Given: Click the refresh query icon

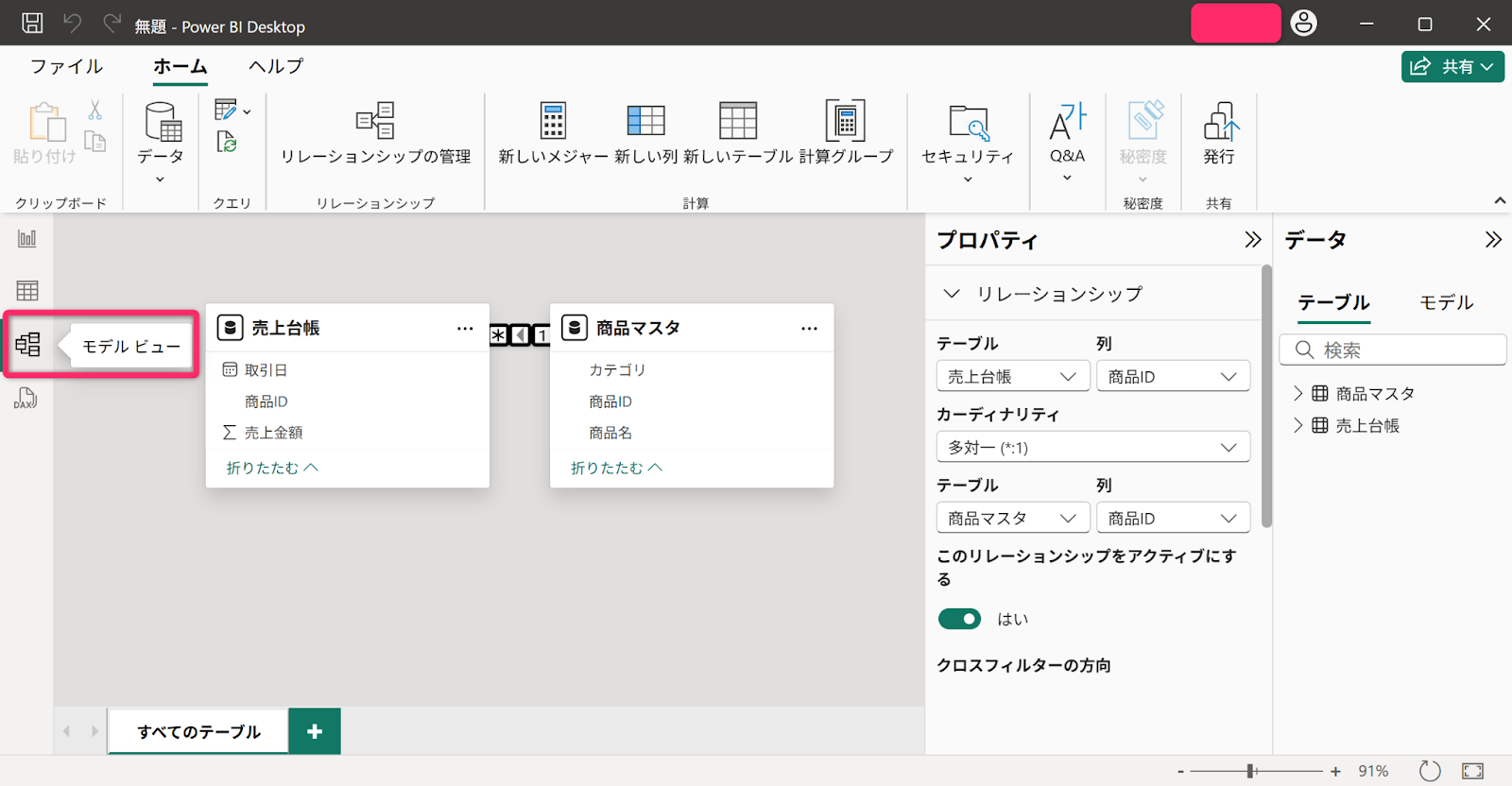Looking at the screenshot, I should click(227, 142).
